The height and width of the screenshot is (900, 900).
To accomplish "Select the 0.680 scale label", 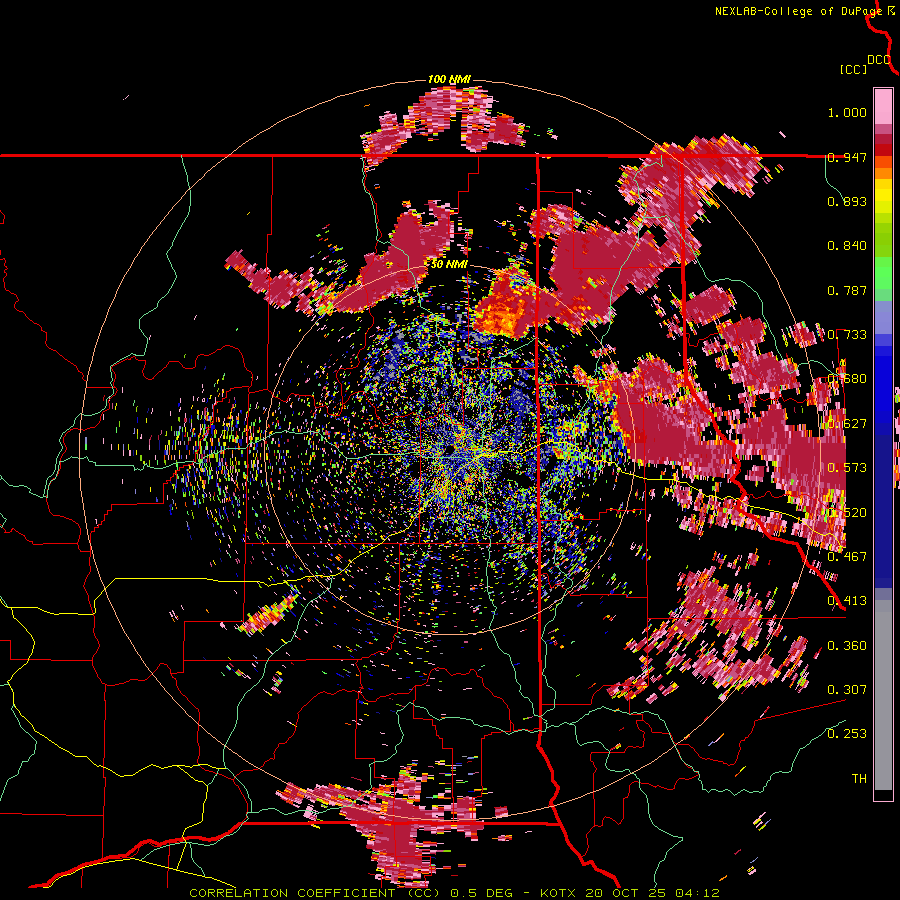I will pos(847,379).
